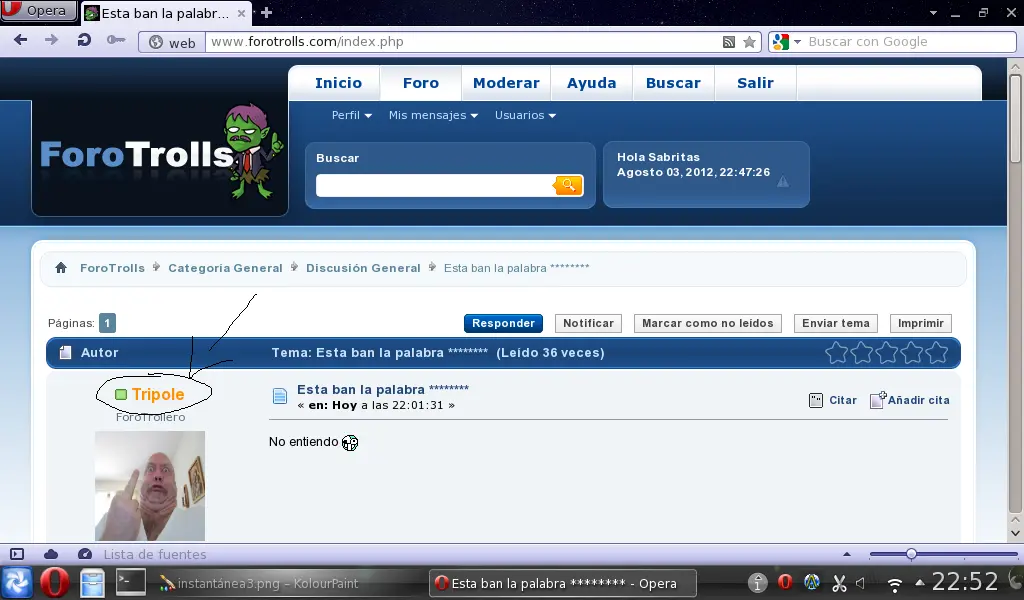This screenshot has height=600, width=1024.
Task: Close the Esta ban la palabr tab
Action: point(242,13)
